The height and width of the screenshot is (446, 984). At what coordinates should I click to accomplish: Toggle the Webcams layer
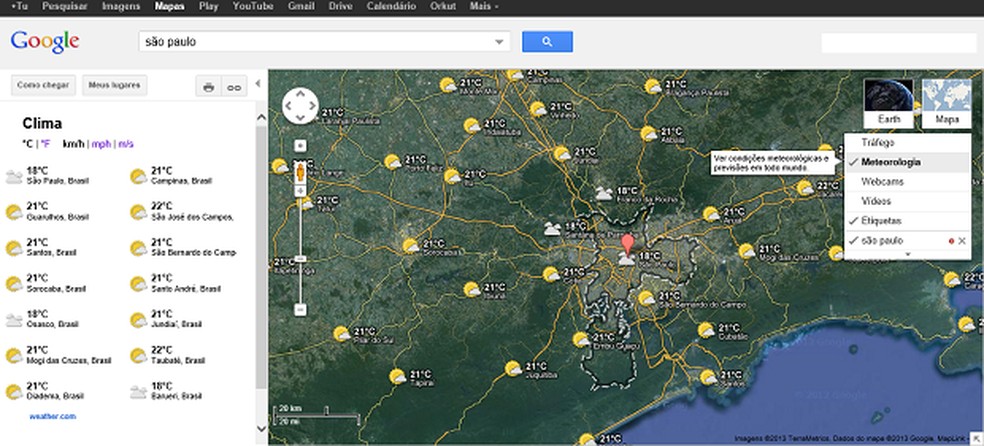coord(907,182)
